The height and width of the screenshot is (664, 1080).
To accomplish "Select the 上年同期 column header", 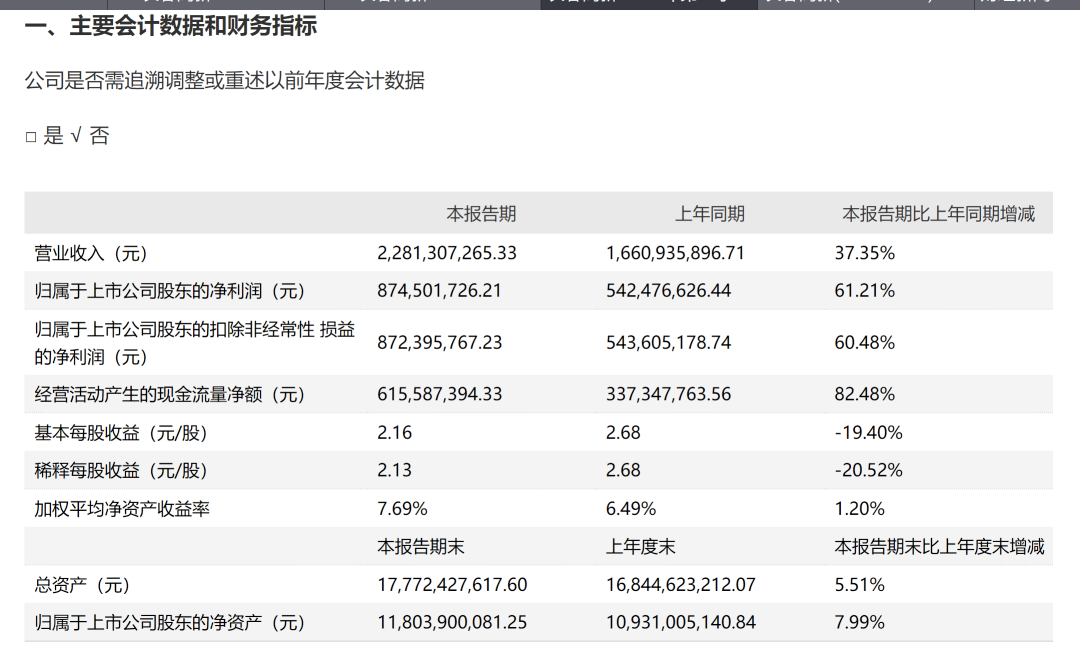I will point(710,214).
